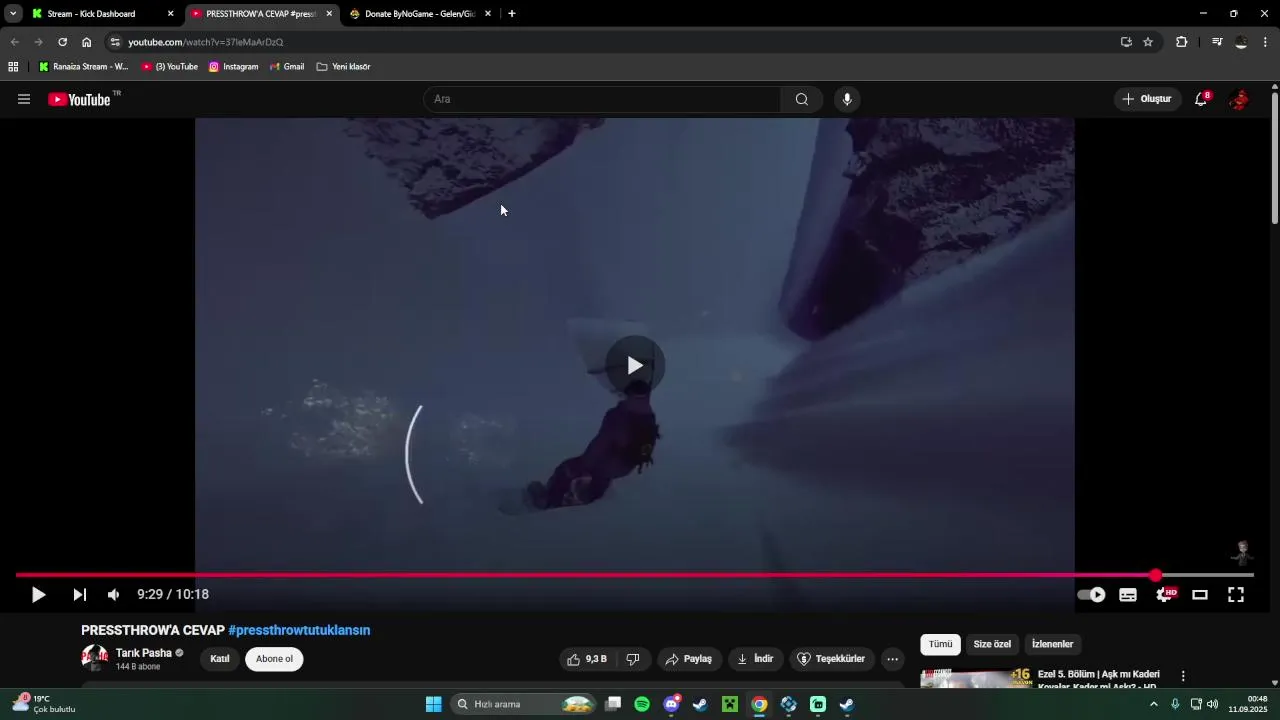Switch to the Donate ByNoGame browser tab
The image size is (1280, 720).
coord(420,14)
